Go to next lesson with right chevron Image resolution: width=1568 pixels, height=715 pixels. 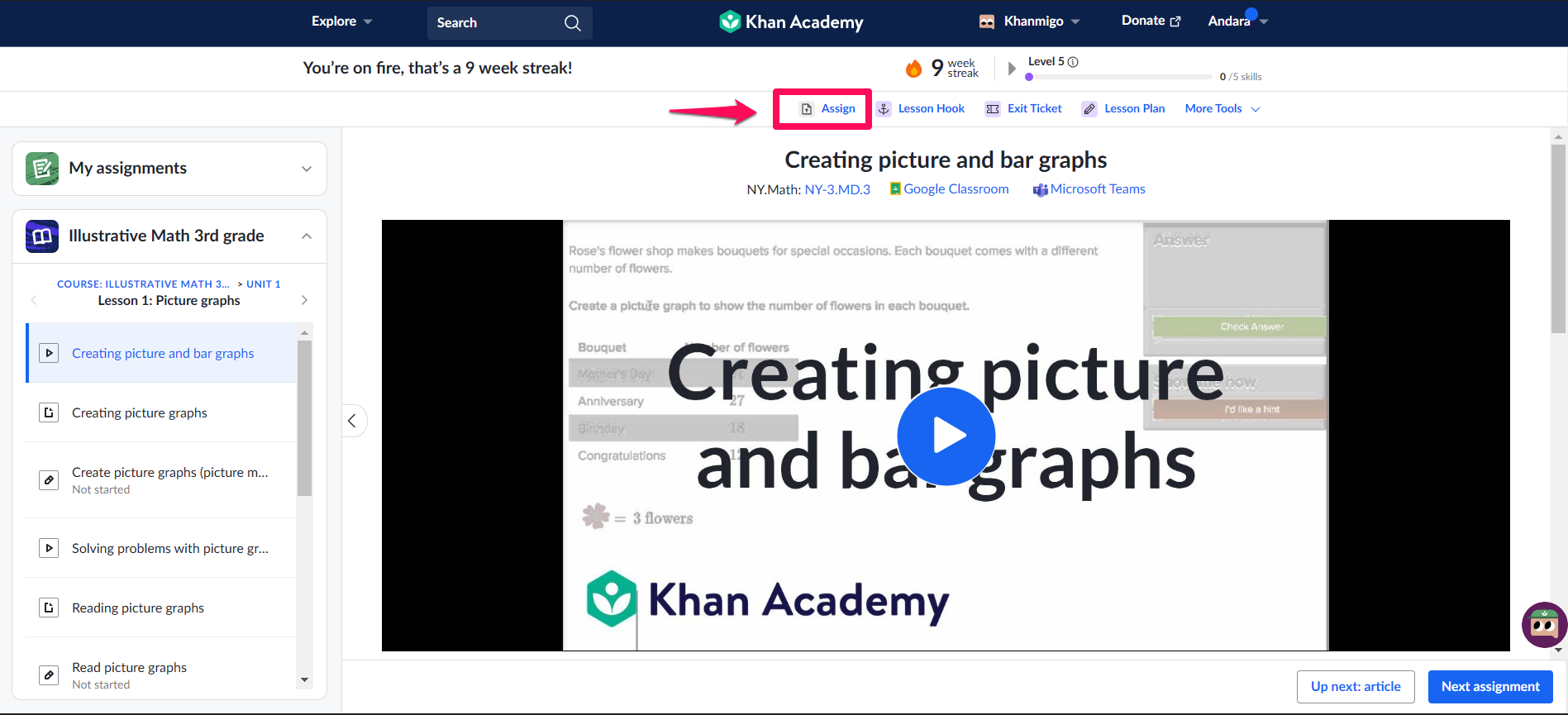[304, 300]
